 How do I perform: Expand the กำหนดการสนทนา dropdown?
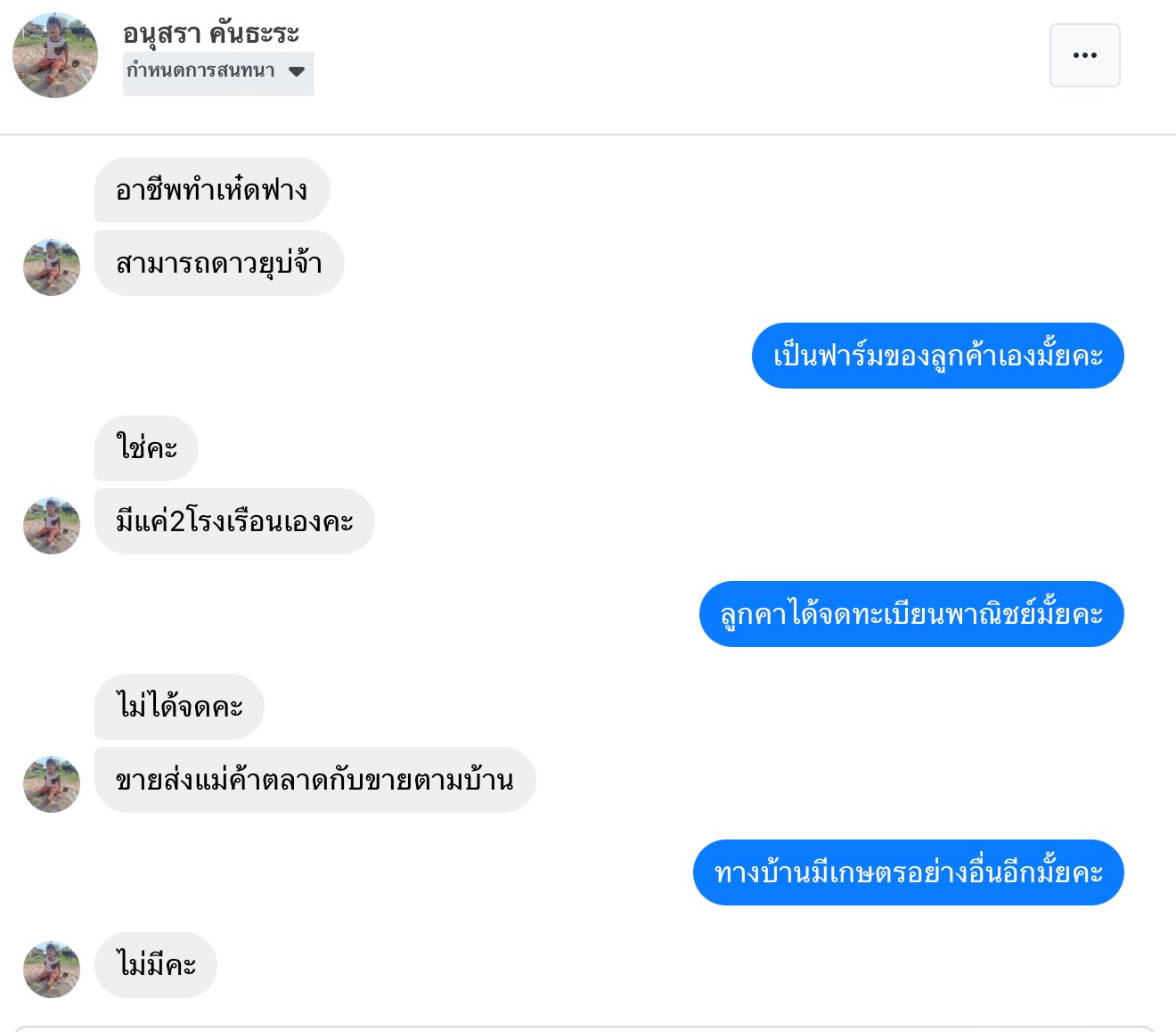pos(217,72)
